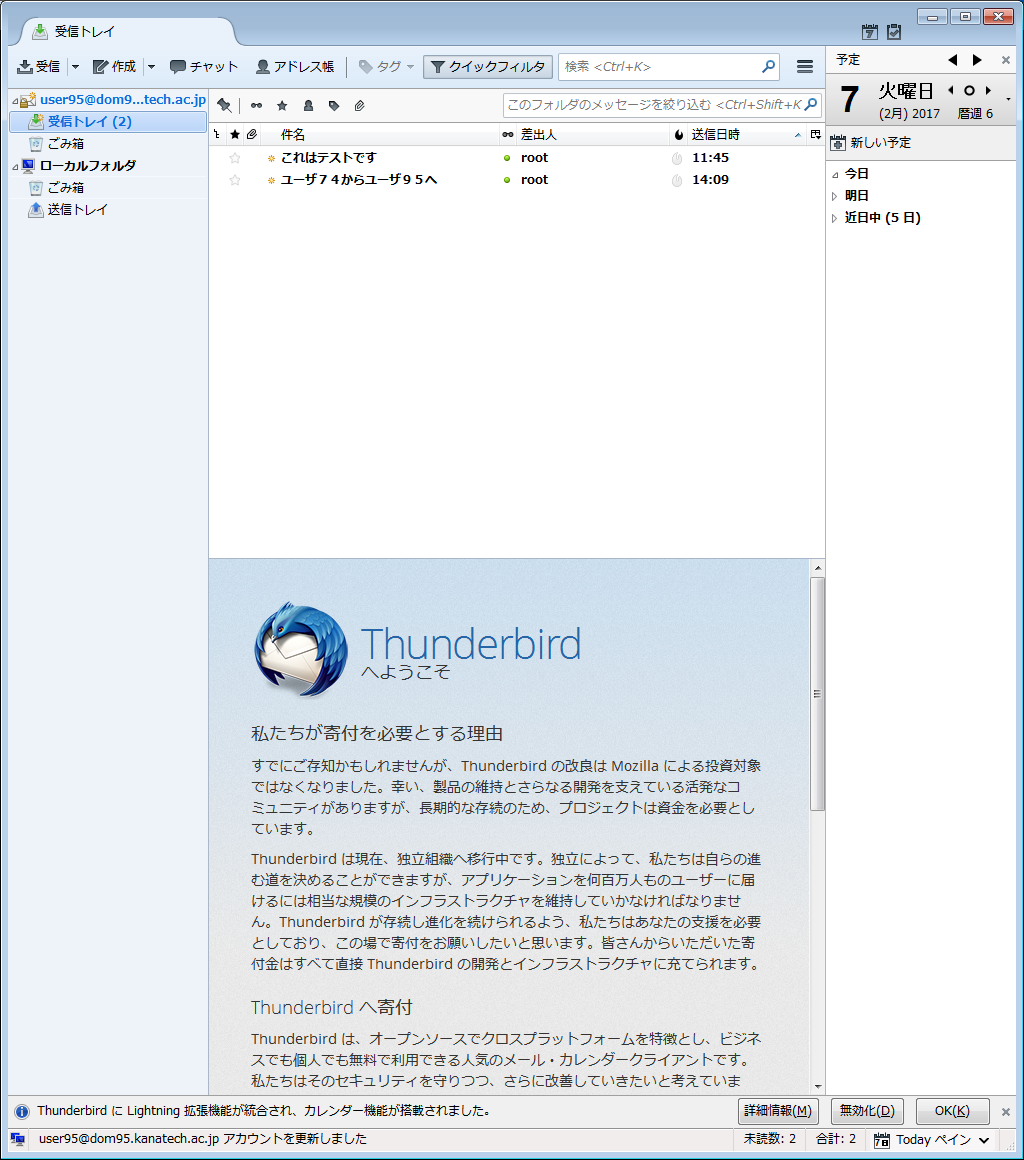This screenshot has height=1160, width=1024.
Task: Open the tasks tab icon
Action: [894, 32]
